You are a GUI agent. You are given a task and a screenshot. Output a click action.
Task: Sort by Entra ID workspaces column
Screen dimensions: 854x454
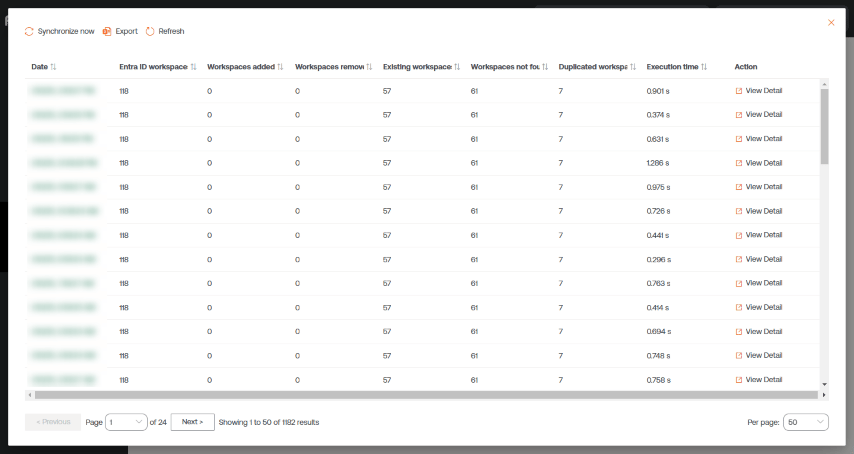(193, 67)
